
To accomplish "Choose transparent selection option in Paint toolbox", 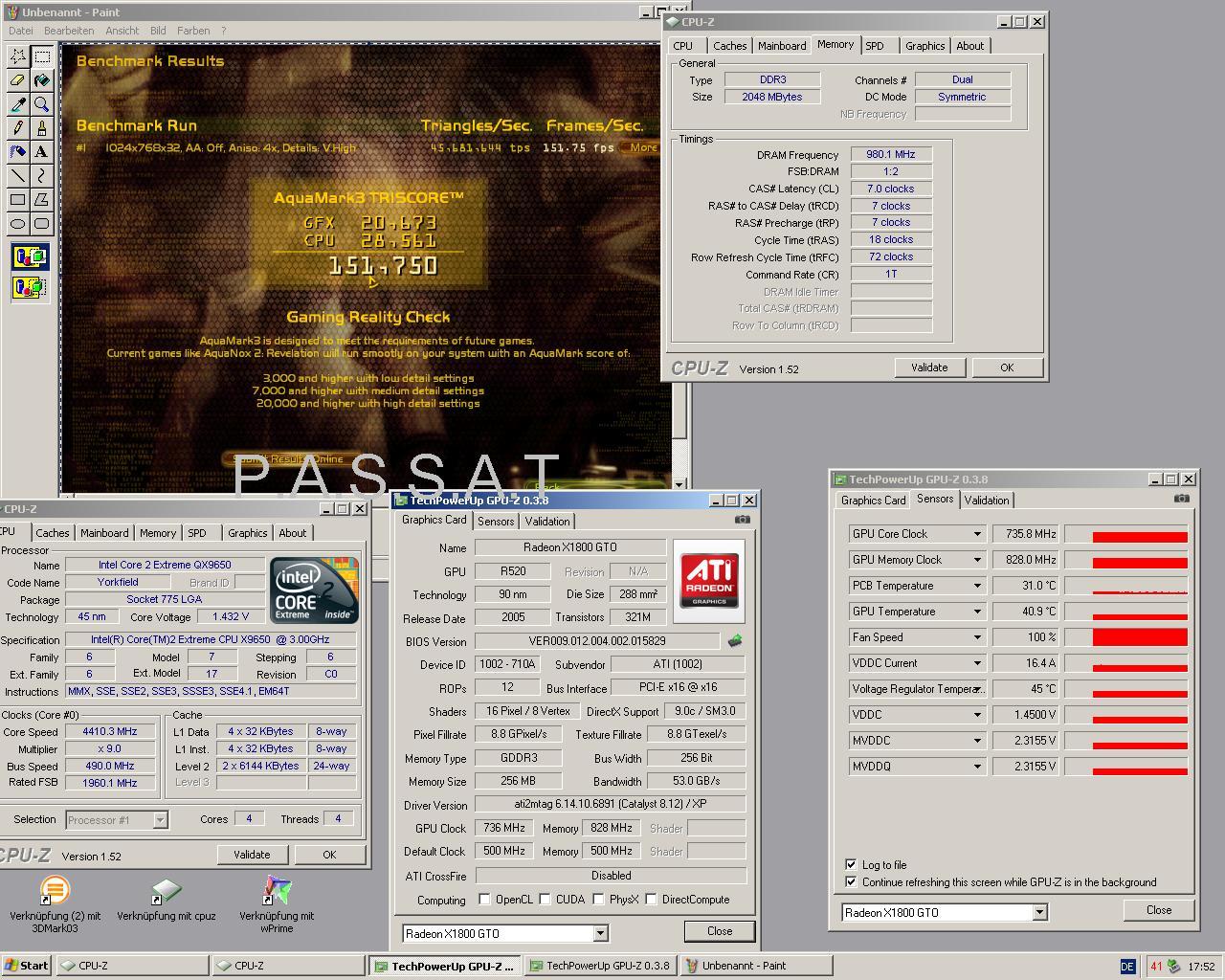I will click(x=30, y=286).
